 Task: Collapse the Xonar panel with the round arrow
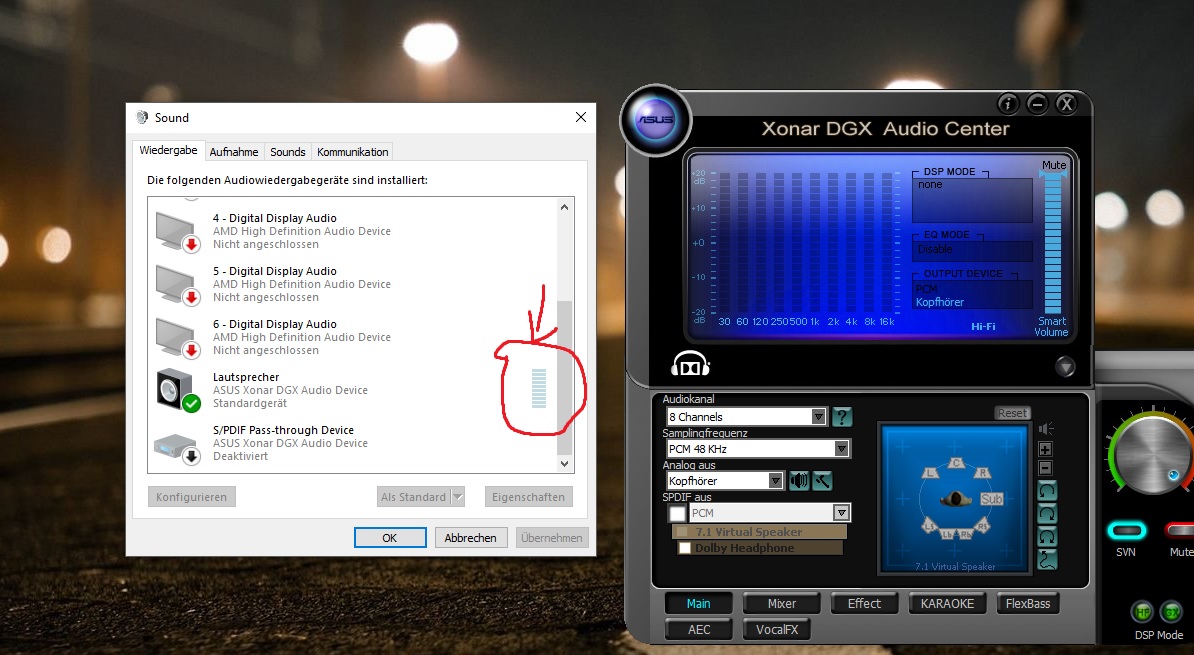[1065, 367]
